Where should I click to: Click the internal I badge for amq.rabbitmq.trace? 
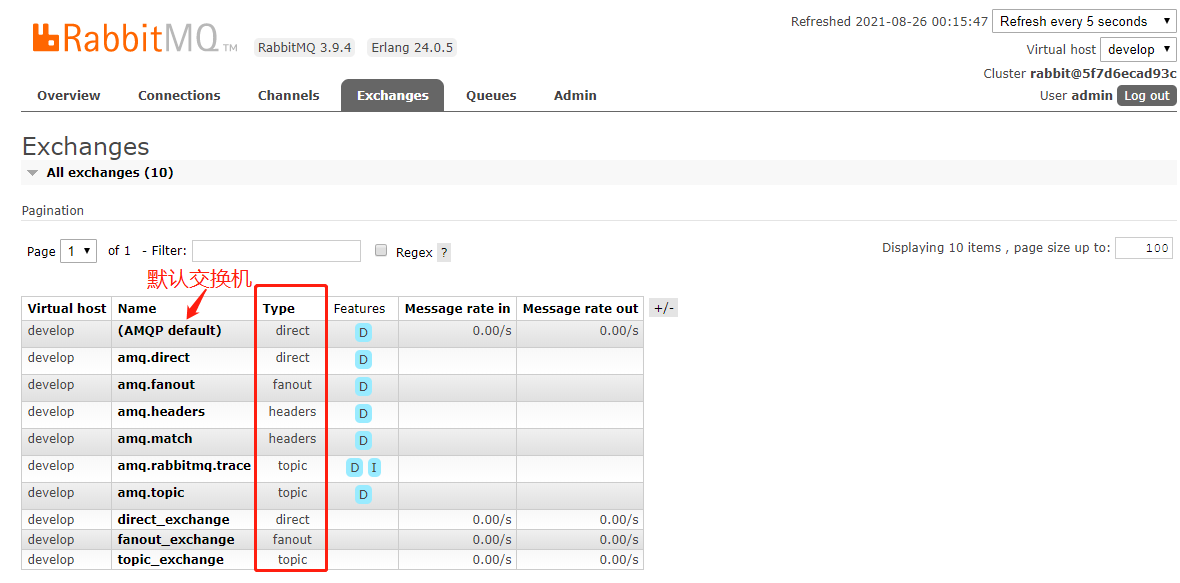374,468
